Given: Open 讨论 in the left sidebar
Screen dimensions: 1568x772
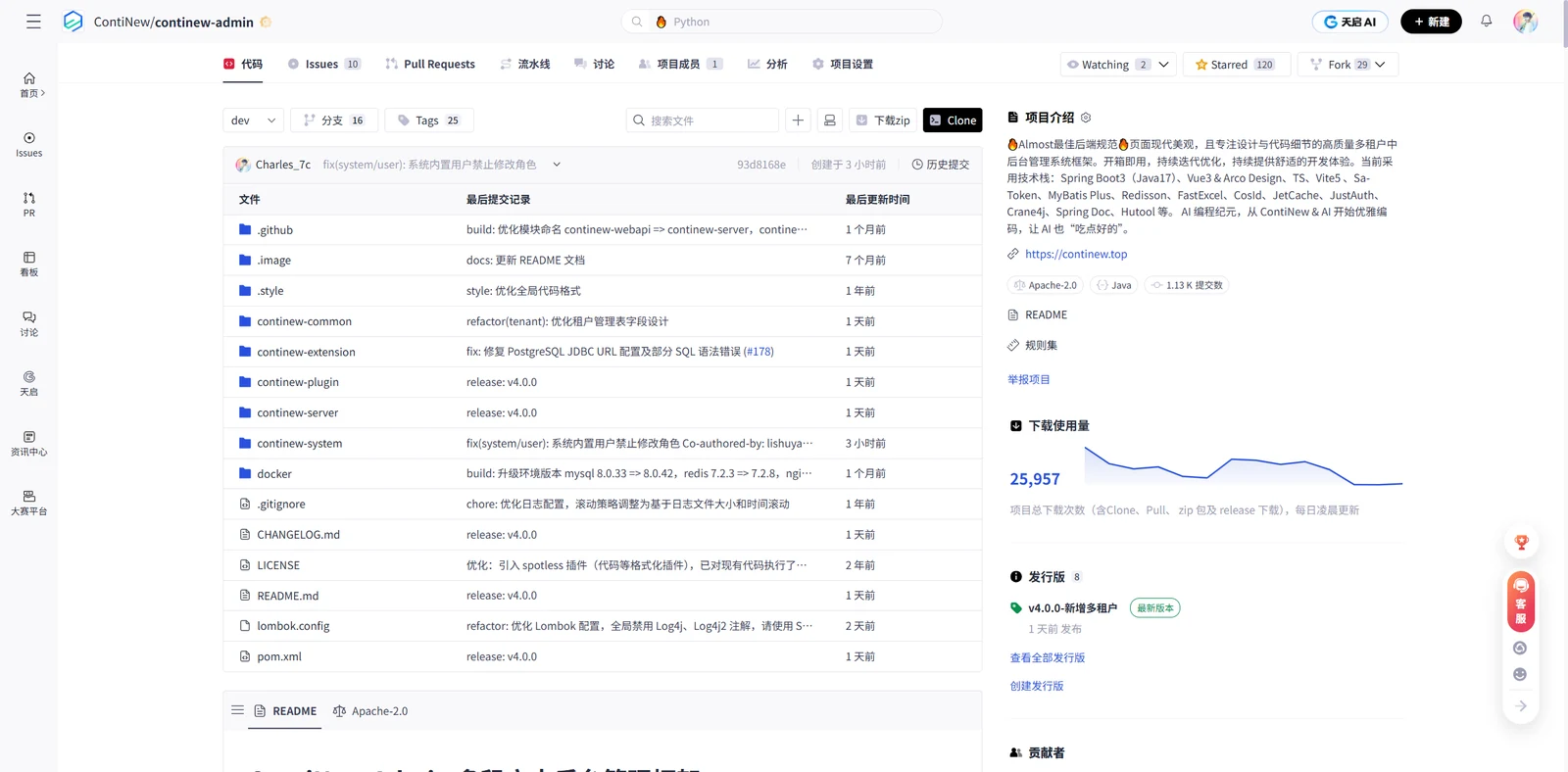Looking at the screenshot, I should pyautogui.click(x=29, y=324).
